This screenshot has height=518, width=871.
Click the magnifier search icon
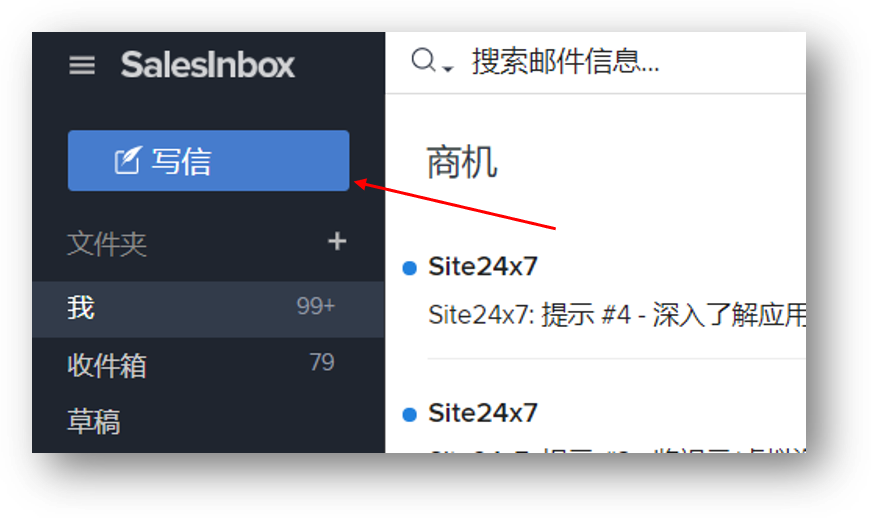(x=423, y=60)
